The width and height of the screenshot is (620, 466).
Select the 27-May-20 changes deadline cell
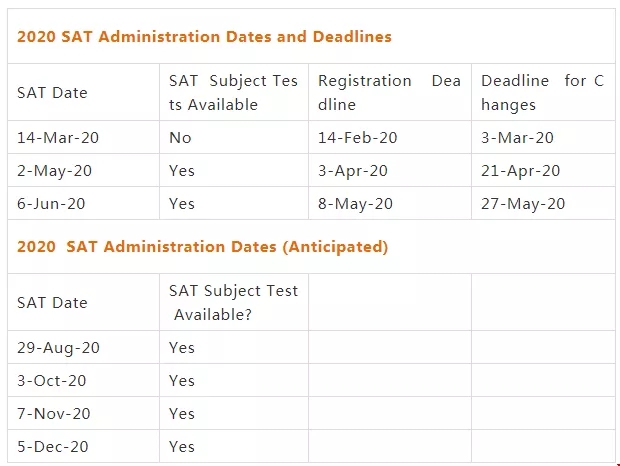point(523,204)
